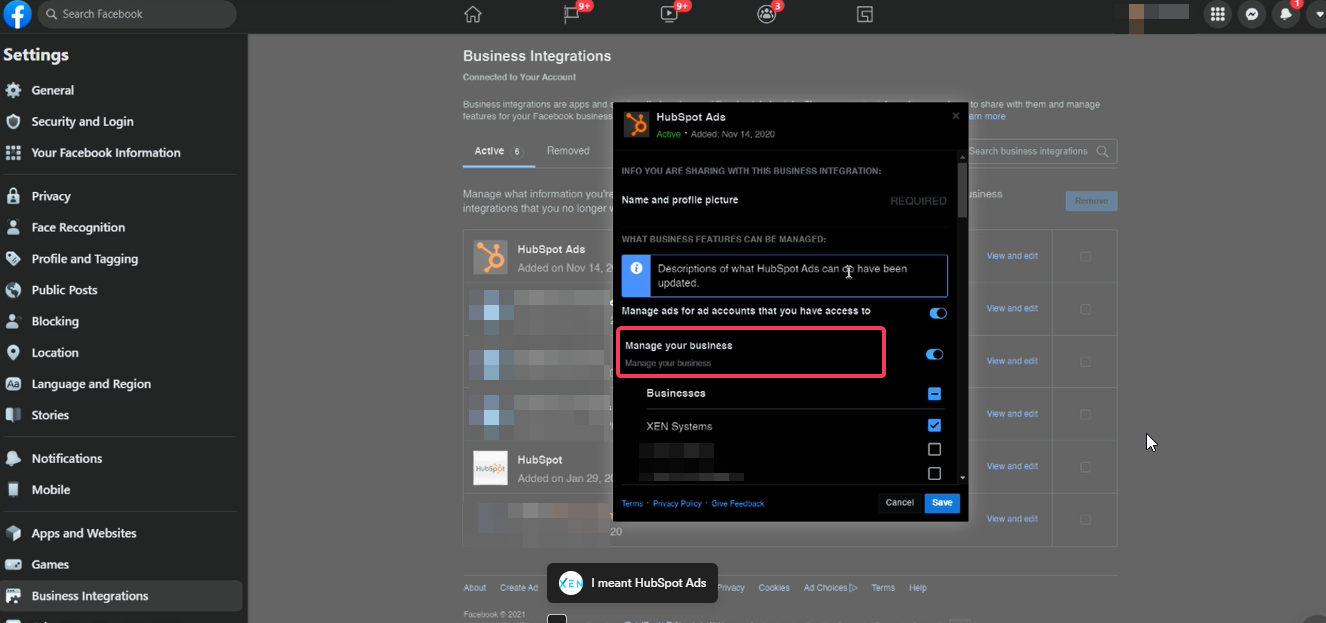Toggle the Businesses select-all checkbox

pyautogui.click(x=934, y=394)
